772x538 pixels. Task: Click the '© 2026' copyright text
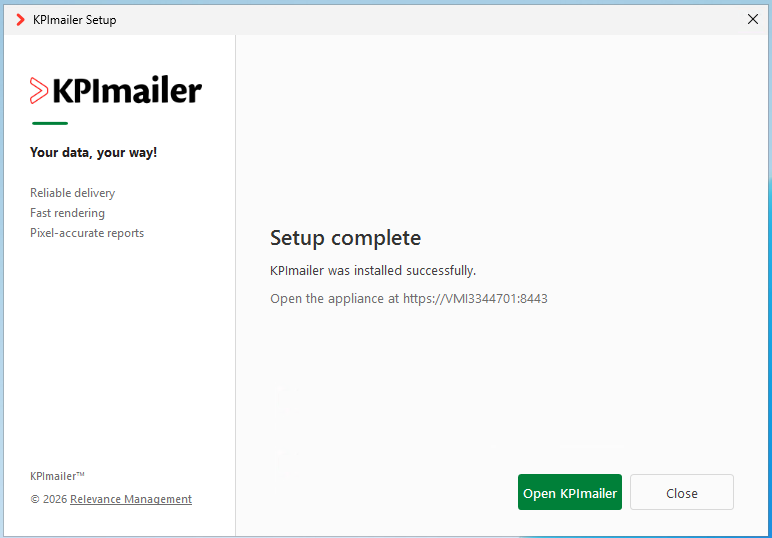(x=48, y=499)
